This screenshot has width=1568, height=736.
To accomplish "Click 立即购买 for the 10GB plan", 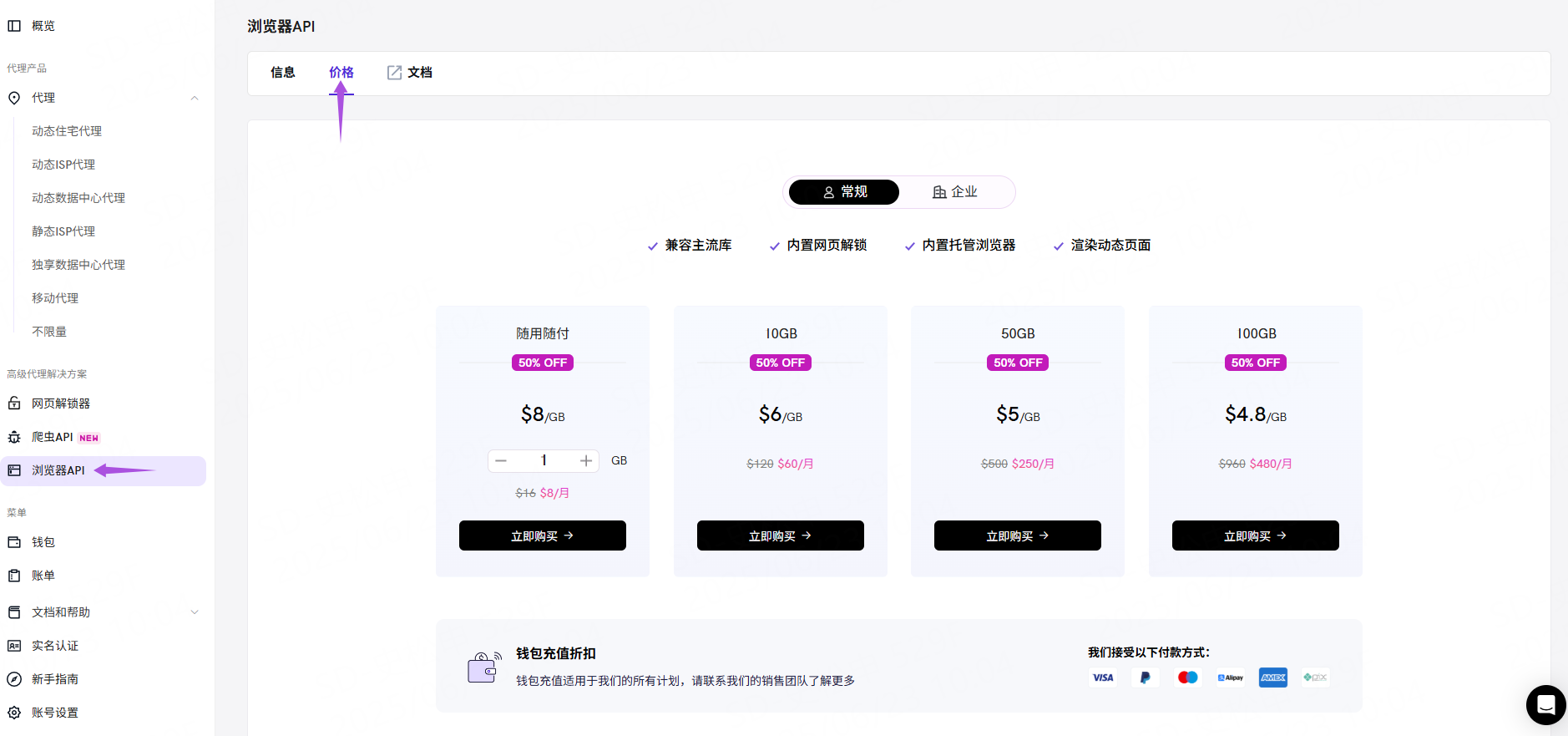I will 780,536.
